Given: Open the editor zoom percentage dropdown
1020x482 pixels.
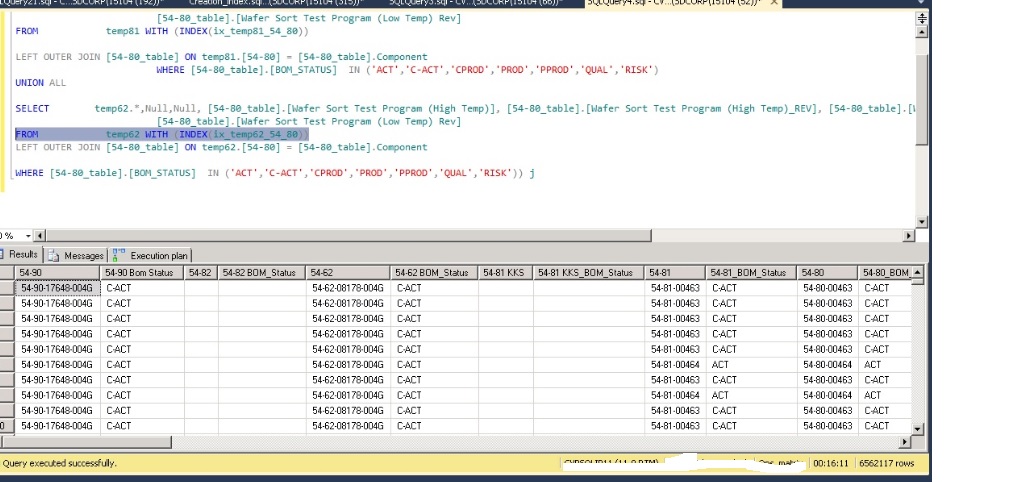Looking at the screenshot, I should click(x=28, y=235).
